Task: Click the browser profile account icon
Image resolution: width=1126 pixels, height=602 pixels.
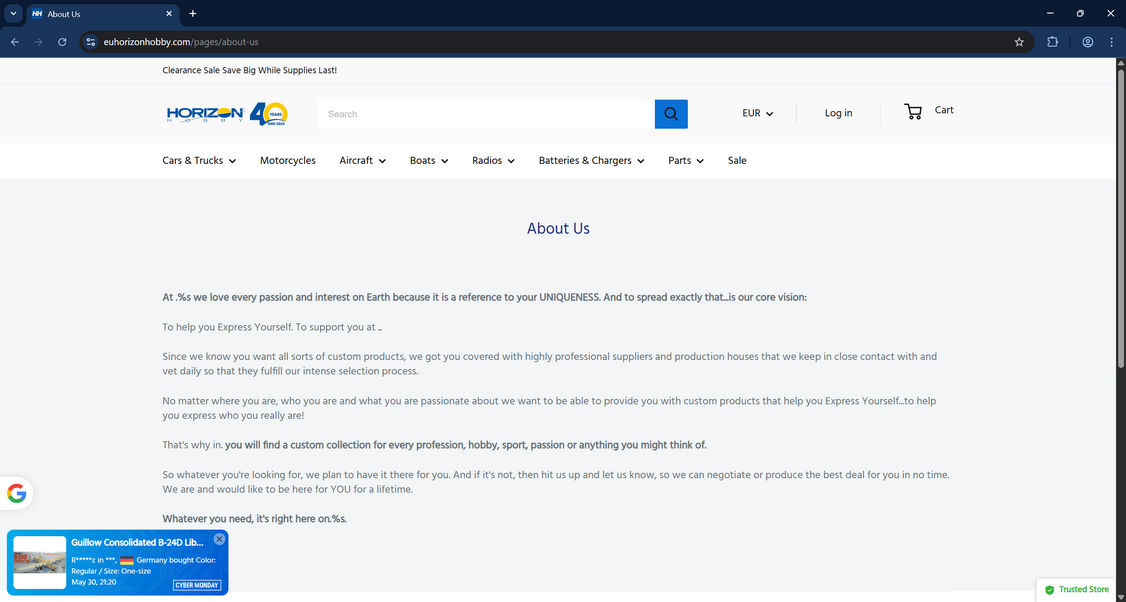Action: coord(1087,42)
